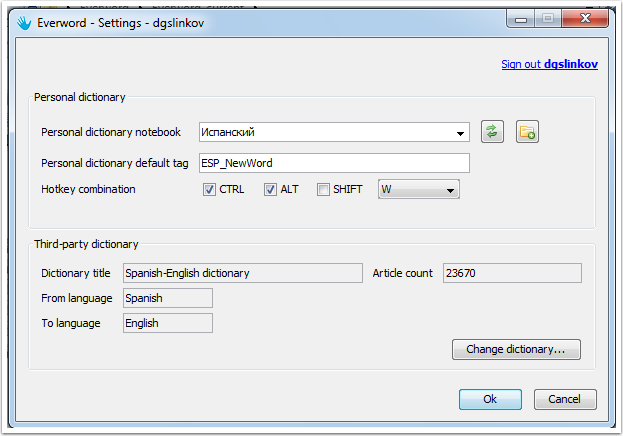Click the Article count label
The height and width of the screenshot is (436, 623).
point(402,273)
